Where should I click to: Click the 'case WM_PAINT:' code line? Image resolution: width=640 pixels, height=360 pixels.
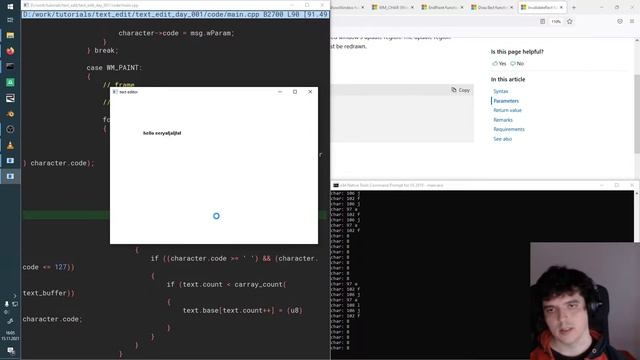point(114,68)
